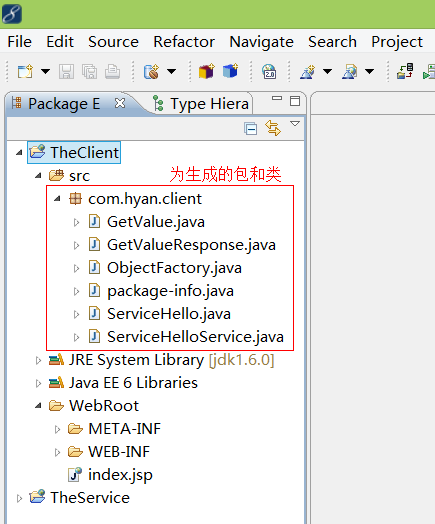The image size is (435, 524).
Task: Click the Save All toolbar icon
Action: coord(90,72)
